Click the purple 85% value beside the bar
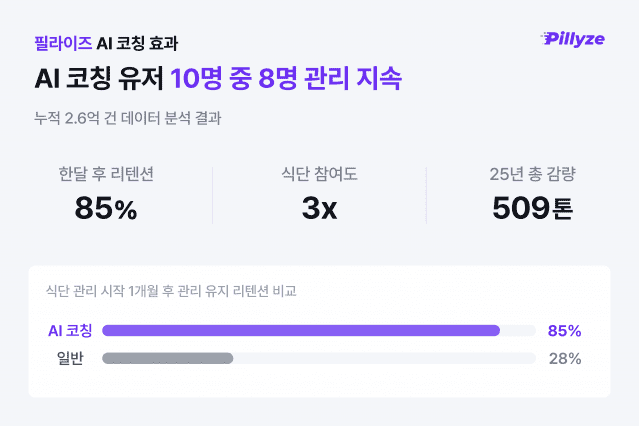This screenshot has width=639, height=426. coord(565,330)
